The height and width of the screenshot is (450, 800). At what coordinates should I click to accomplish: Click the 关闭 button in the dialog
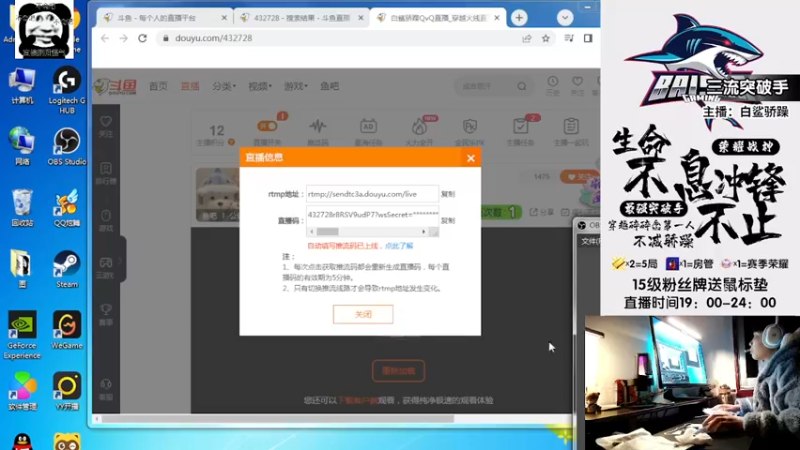tap(363, 314)
